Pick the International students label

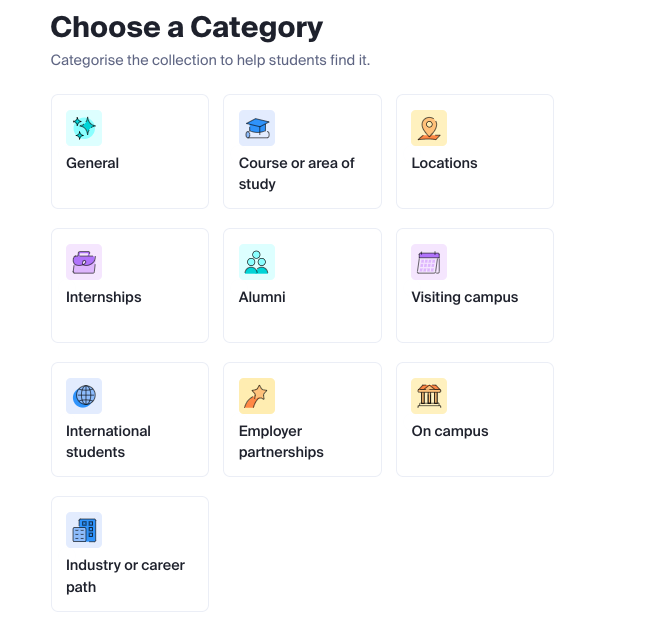click(108, 442)
